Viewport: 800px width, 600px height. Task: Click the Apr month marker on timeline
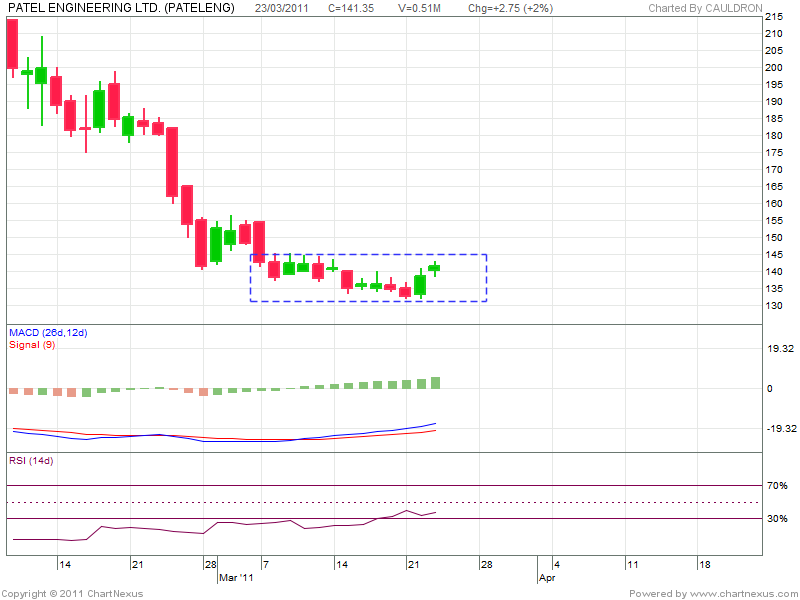pyautogui.click(x=546, y=578)
